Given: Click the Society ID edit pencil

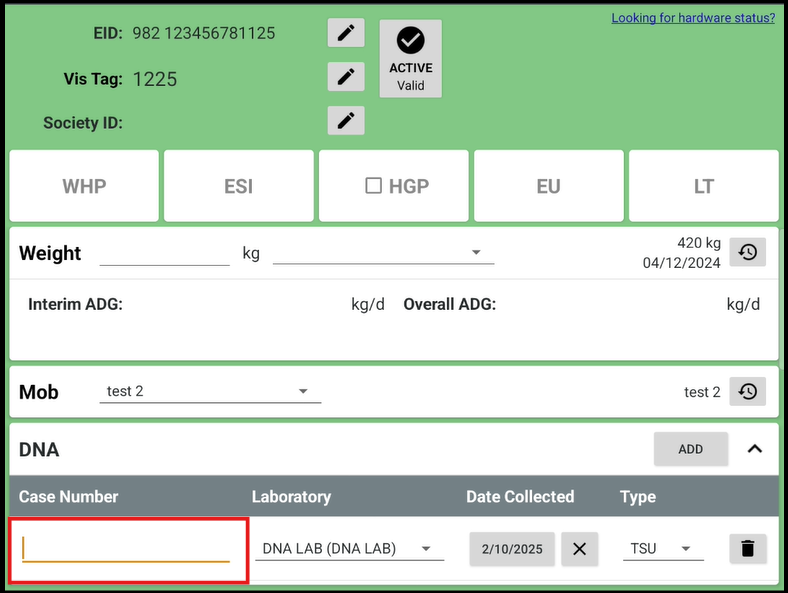Looking at the screenshot, I should [x=346, y=121].
